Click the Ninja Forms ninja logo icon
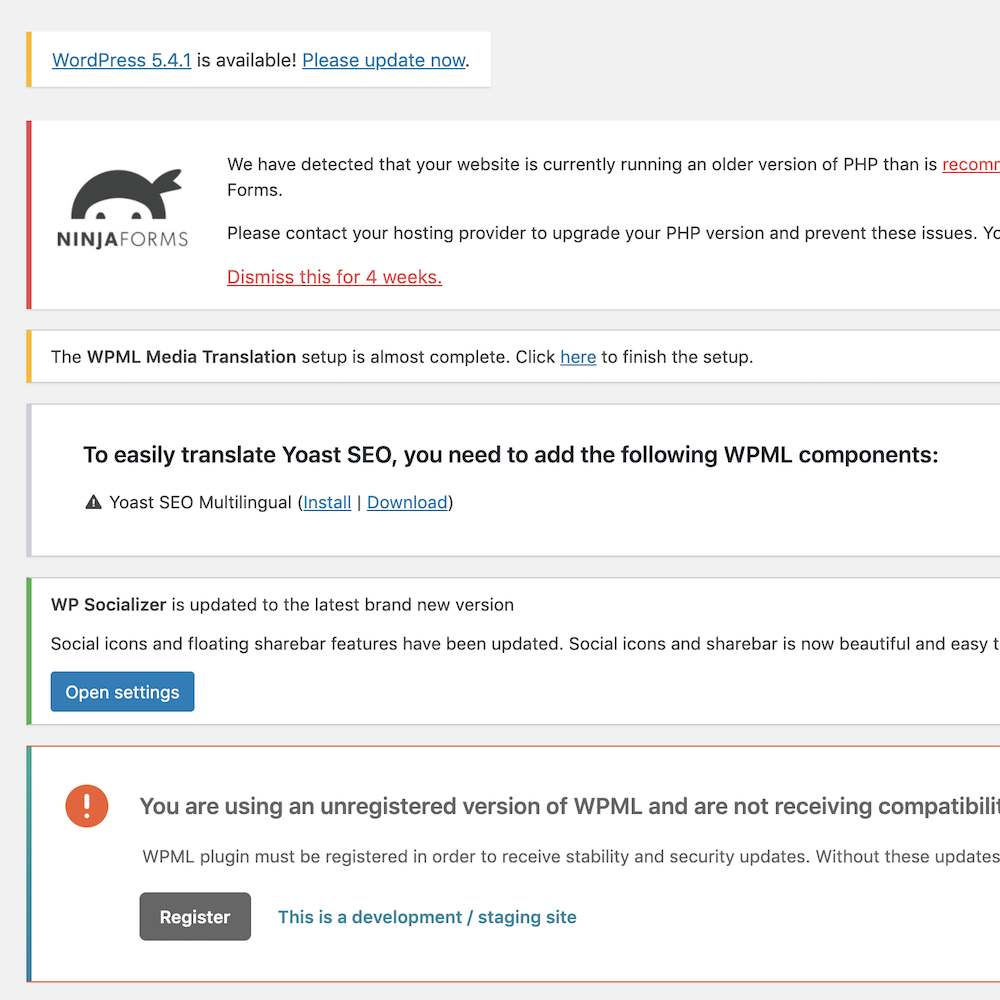Viewport: 1000px width, 1000px height. (x=120, y=195)
